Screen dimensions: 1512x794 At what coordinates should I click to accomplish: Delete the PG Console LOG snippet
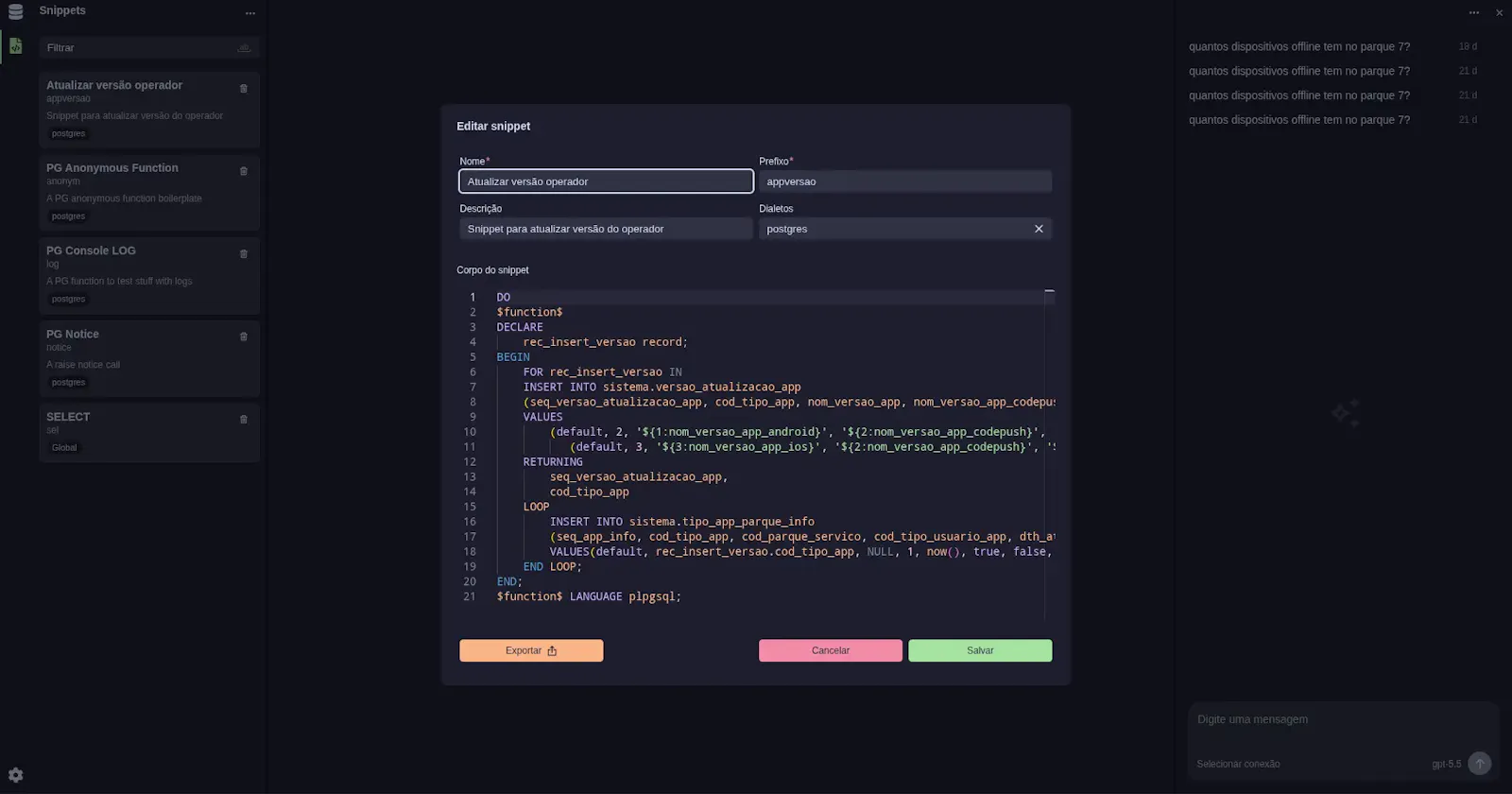tap(244, 253)
